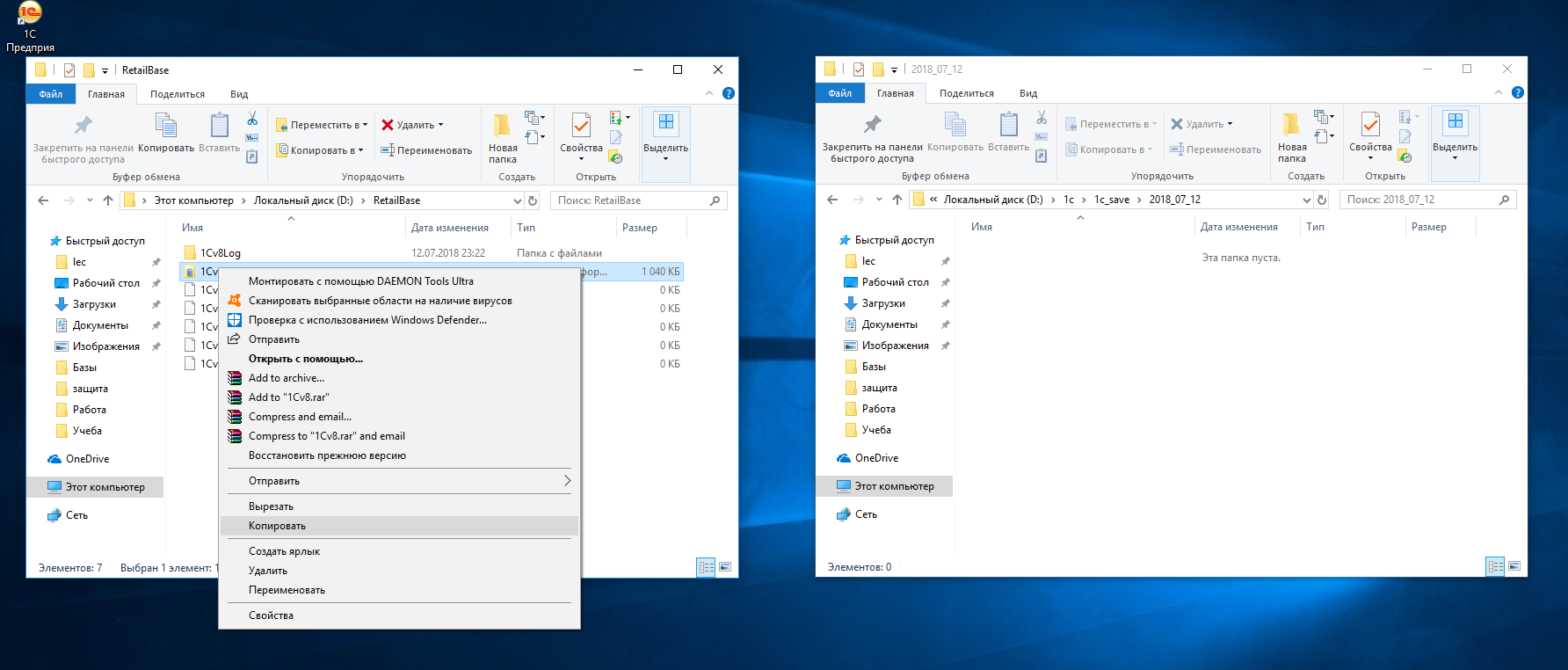1568x670 pixels.
Task: Open Properties icon in RetailBase window ribbon
Action: coord(581,126)
